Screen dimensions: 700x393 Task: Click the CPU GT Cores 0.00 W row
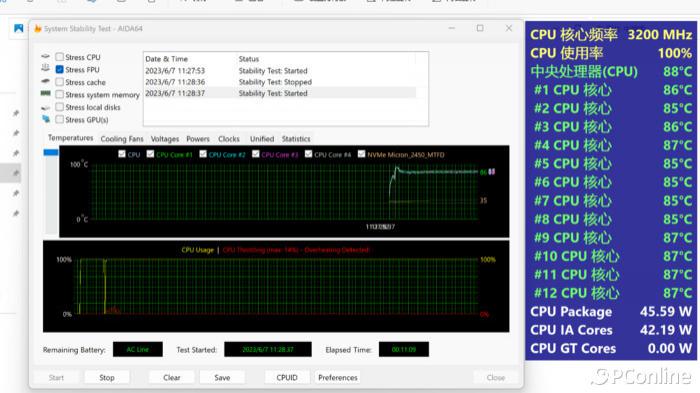click(611, 348)
